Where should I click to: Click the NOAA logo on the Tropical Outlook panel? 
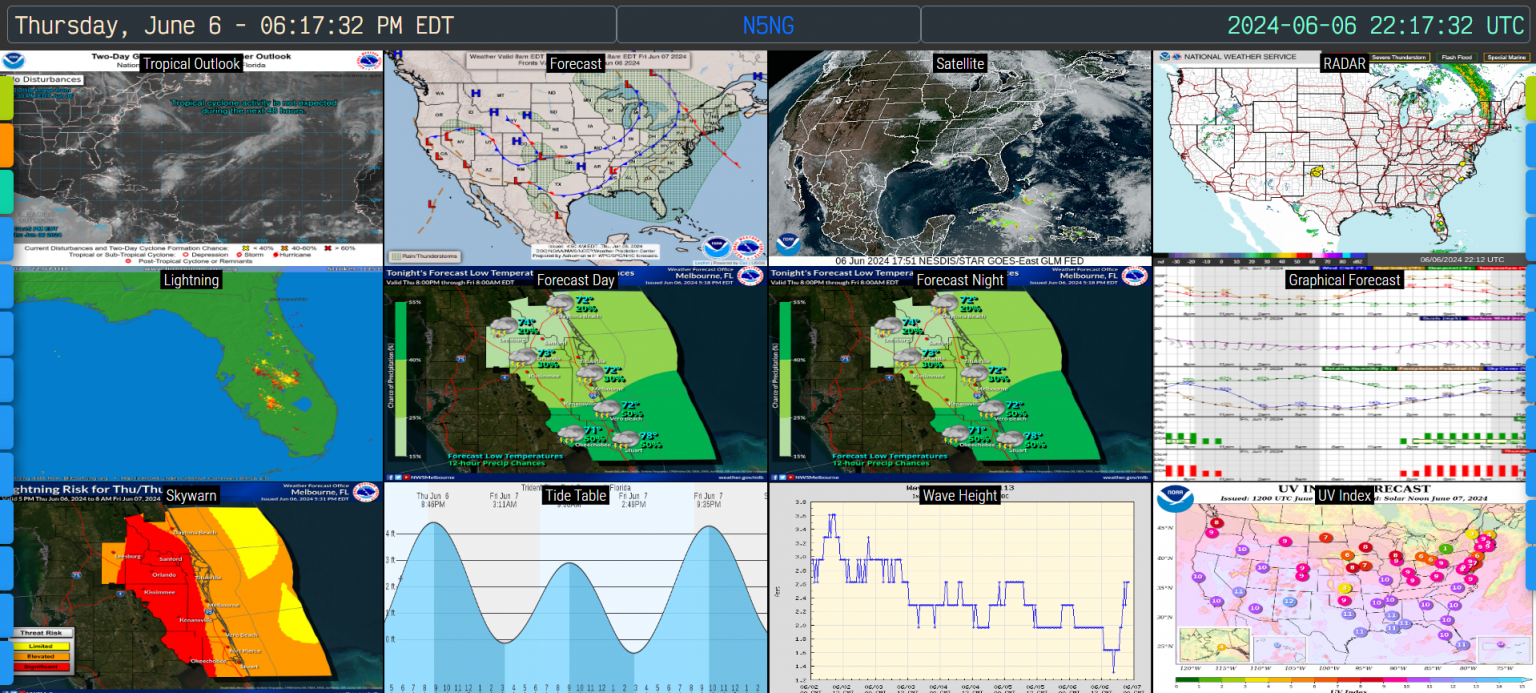click(14, 60)
